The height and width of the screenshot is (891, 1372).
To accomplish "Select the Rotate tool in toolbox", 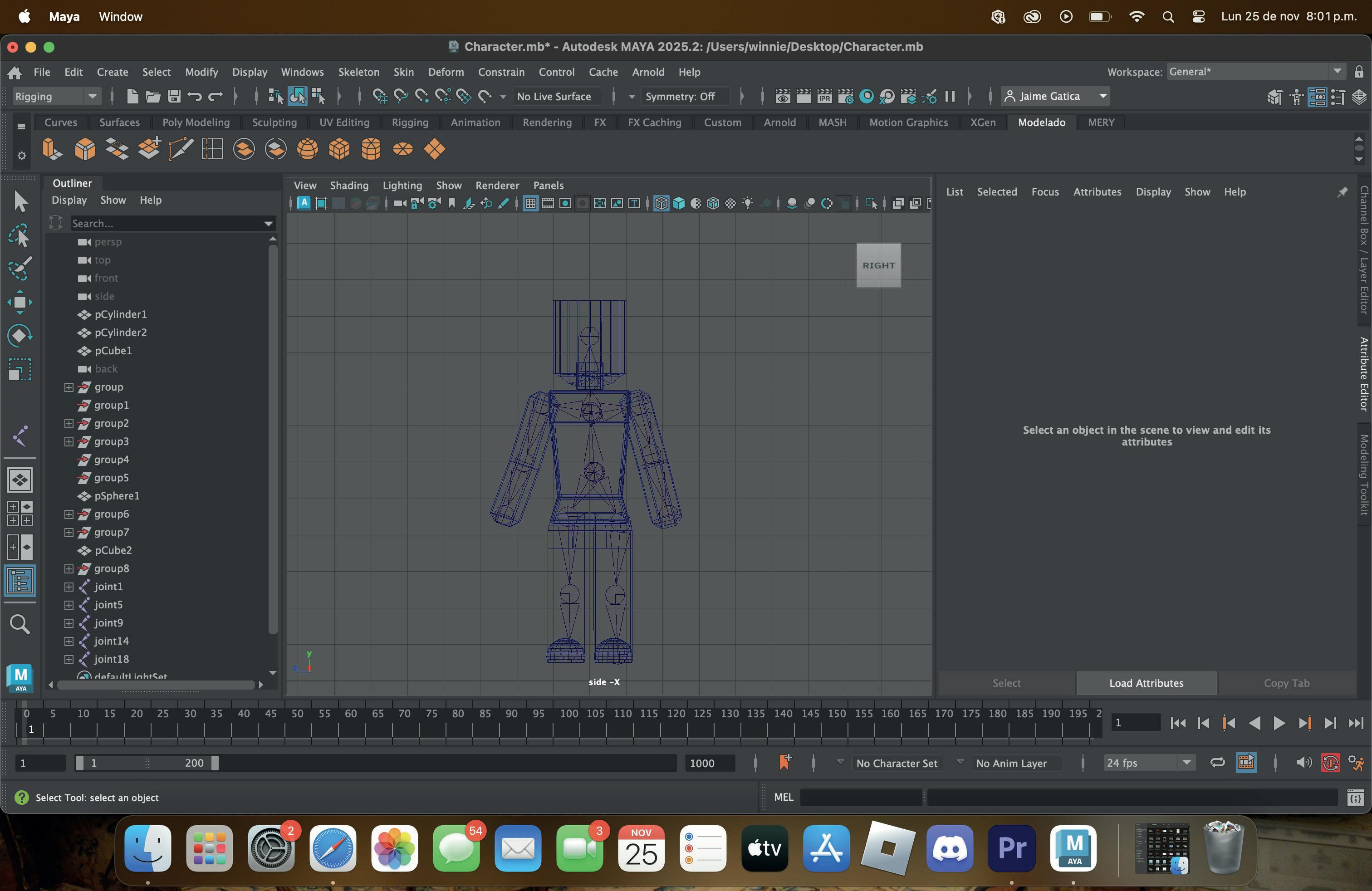I will point(20,335).
